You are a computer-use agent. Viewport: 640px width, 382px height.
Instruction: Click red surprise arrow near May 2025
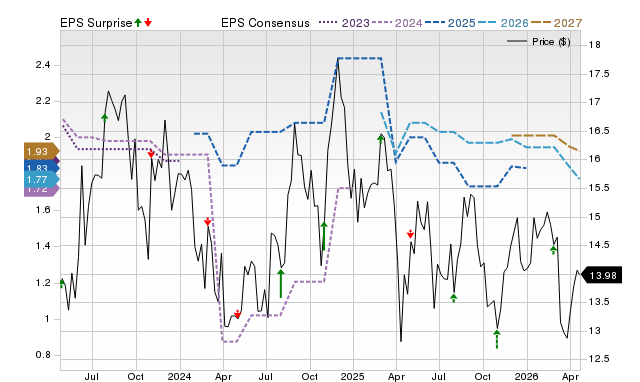410,234
